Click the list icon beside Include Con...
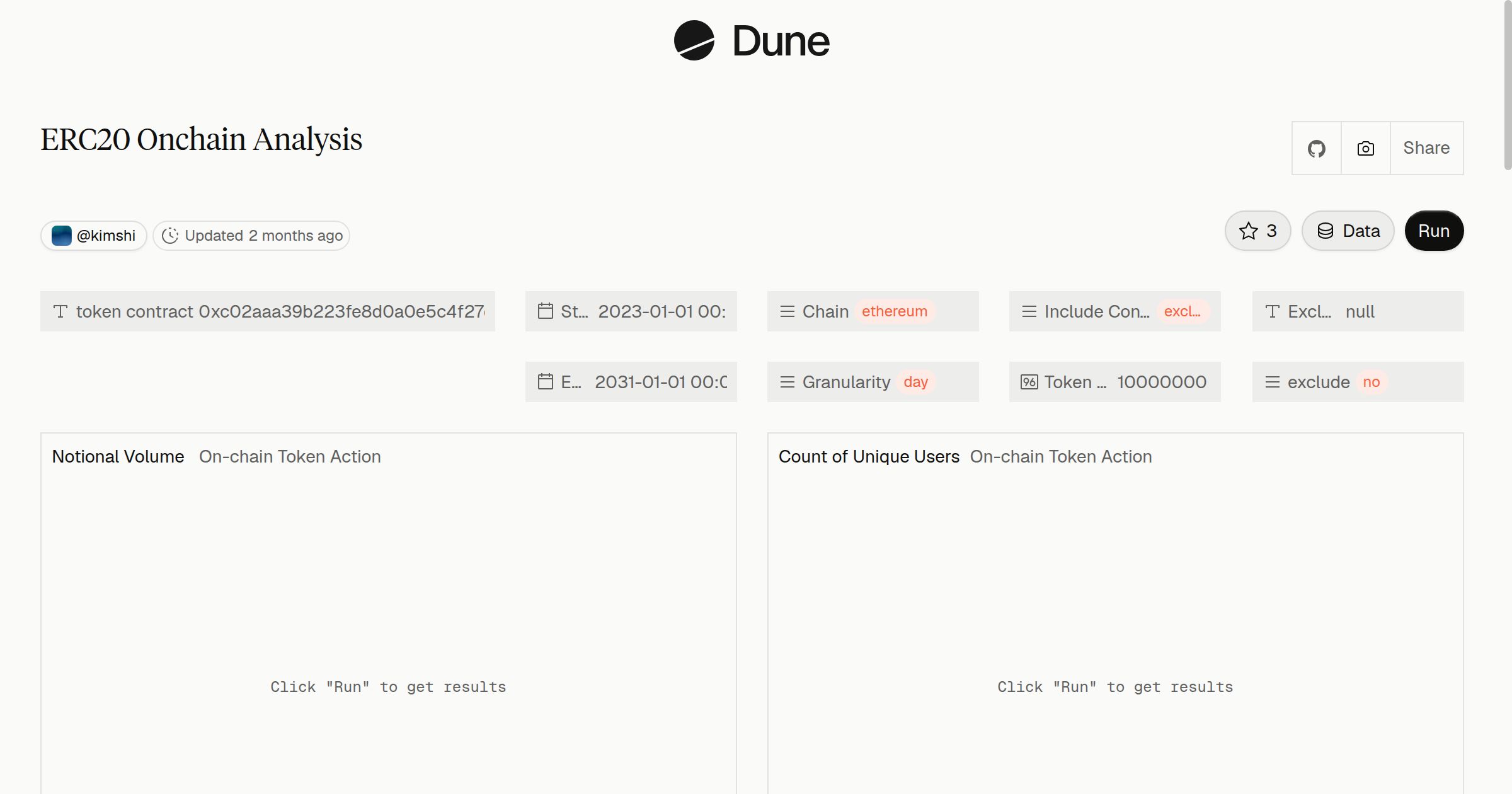The image size is (1512, 794). 1029,311
